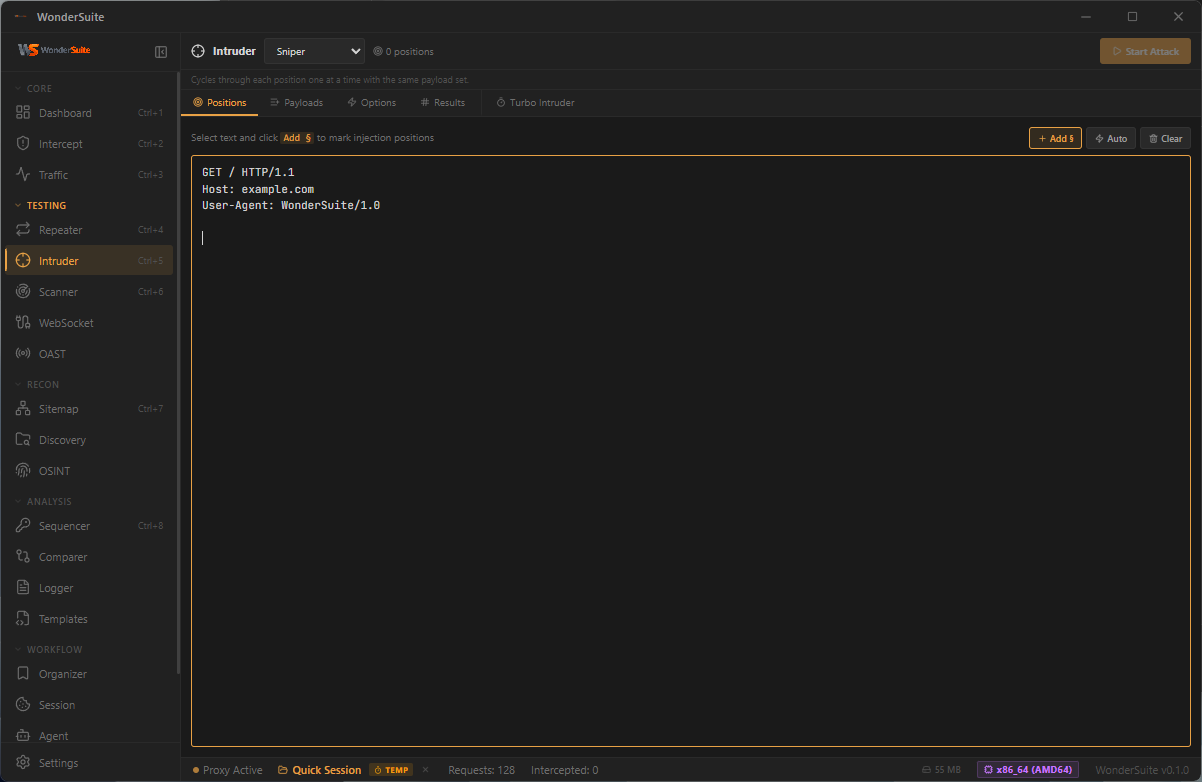Viewport: 1202px width, 782px height.
Task: Click the WebSocket icon
Action: [x=23, y=323]
